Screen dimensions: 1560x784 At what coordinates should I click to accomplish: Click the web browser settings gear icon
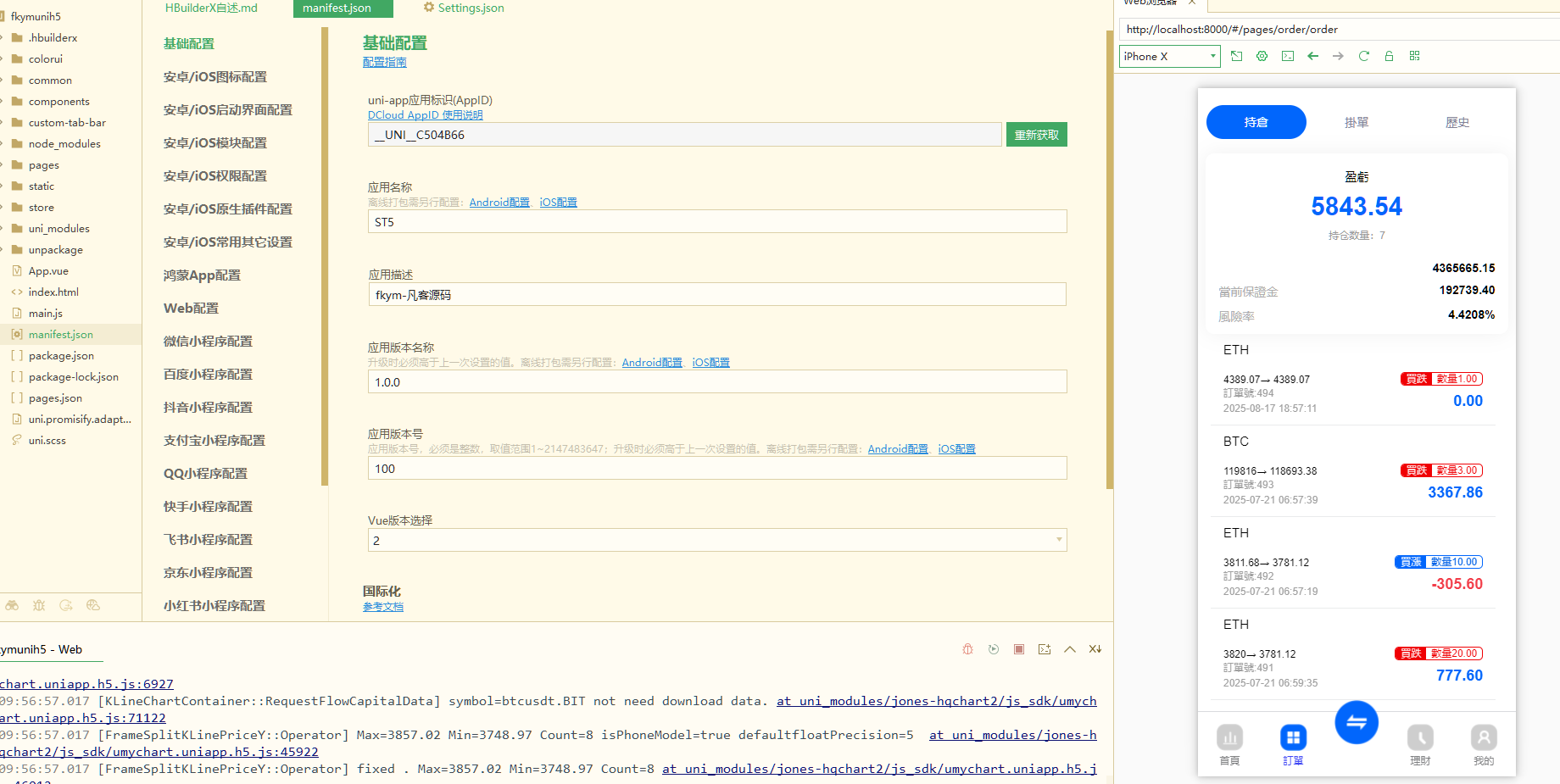tap(1262, 56)
